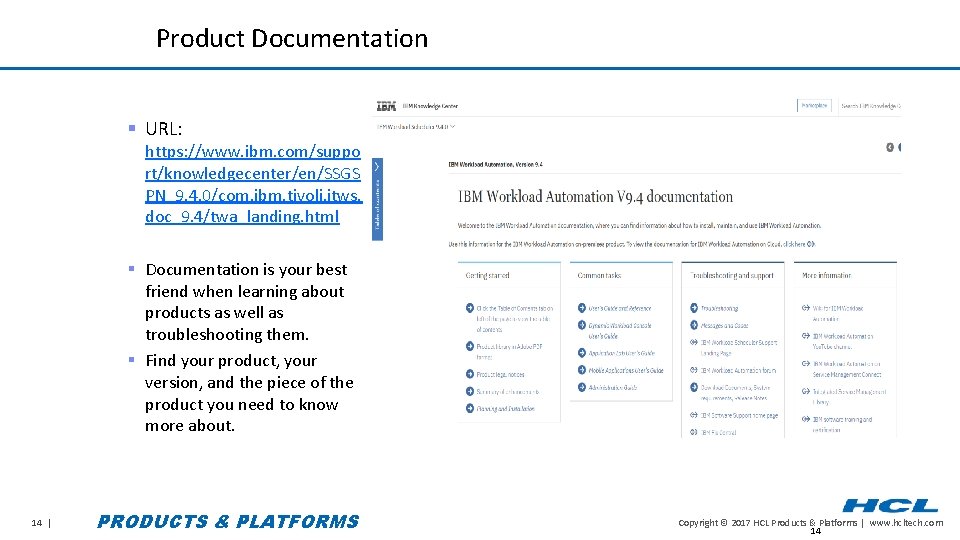Screen dimensions: 960x540
Task: Click the IBM logo in header
Action: [x=386, y=107]
